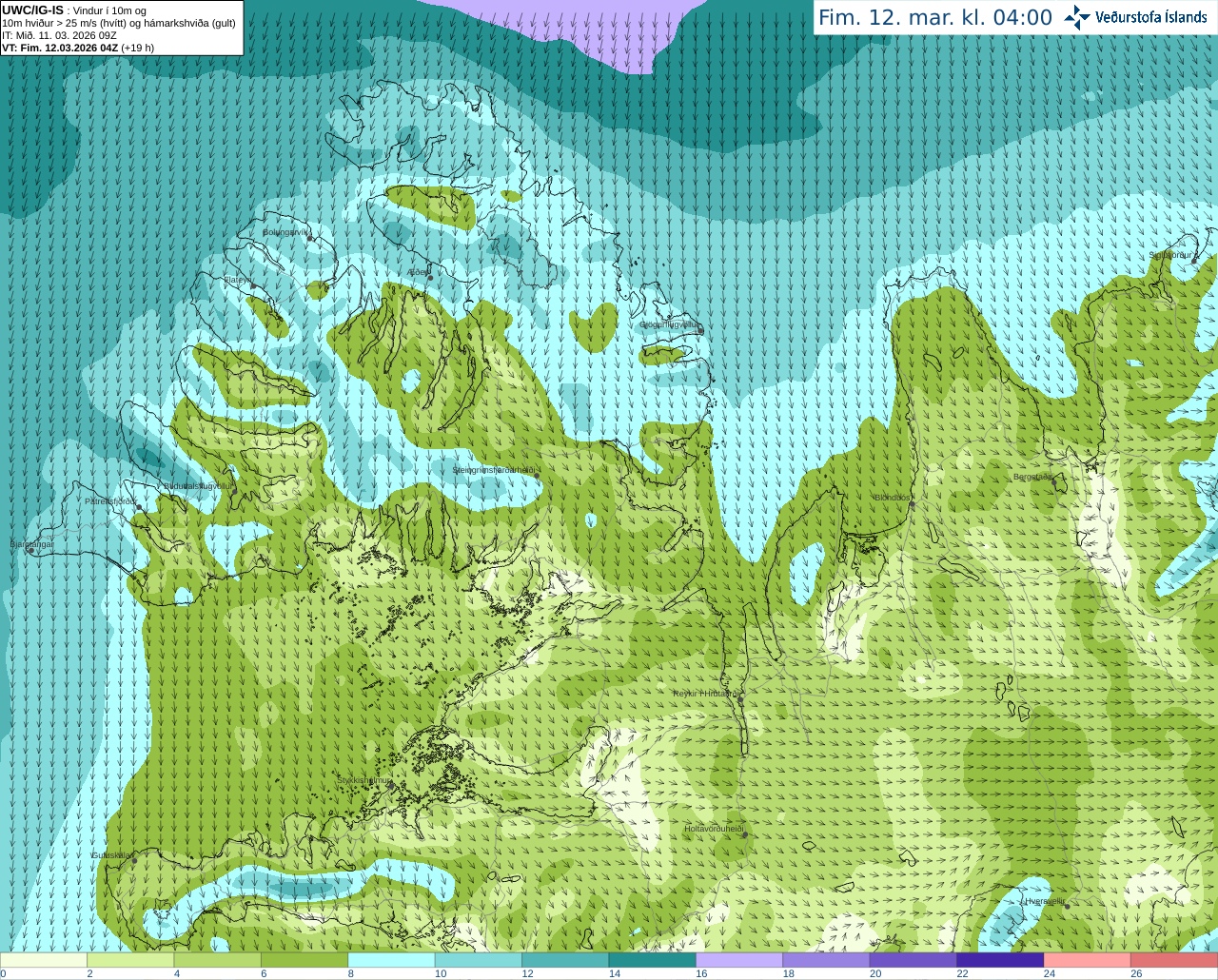
Task: Click the Æðey station label
Action: [418, 272]
